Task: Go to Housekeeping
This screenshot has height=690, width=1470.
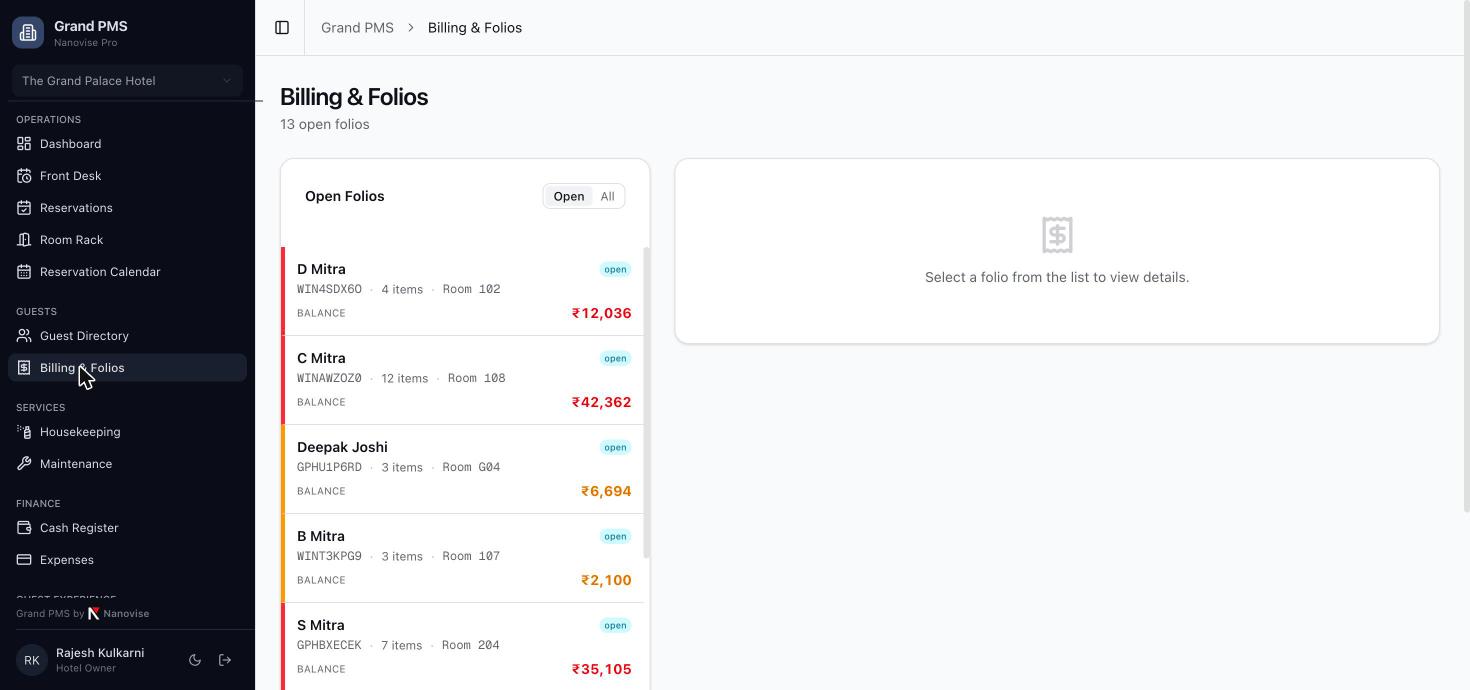Action: (127, 432)
